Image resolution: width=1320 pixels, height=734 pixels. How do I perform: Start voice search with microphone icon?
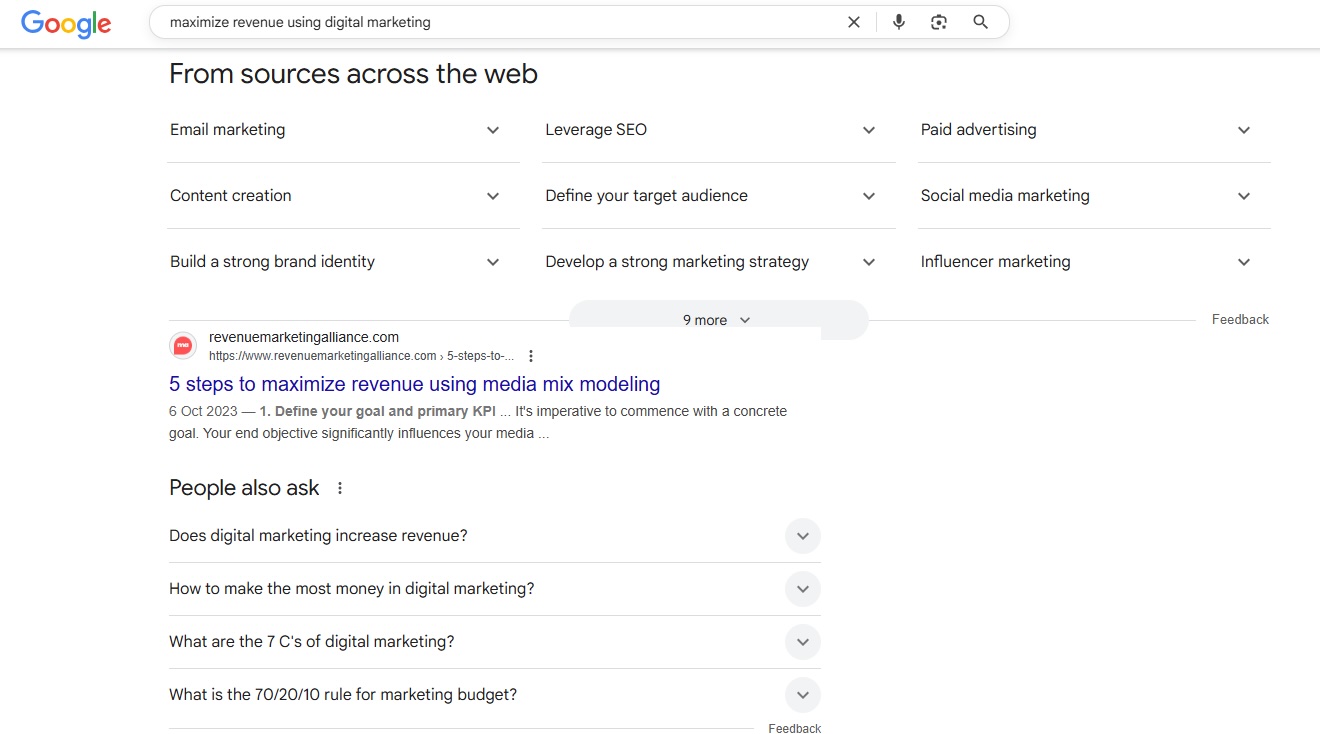pyautogui.click(x=898, y=22)
